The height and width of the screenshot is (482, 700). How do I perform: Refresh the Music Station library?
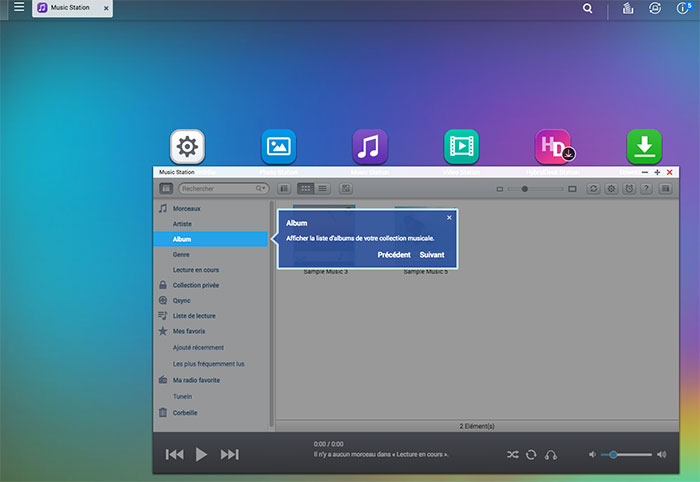coord(593,189)
